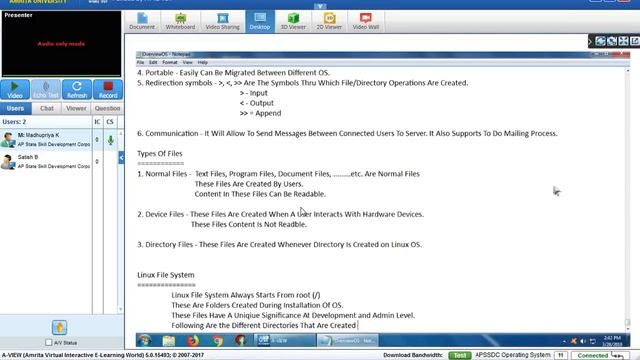
Task: Open File Explorer from shared taskbar
Action: coord(169,340)
